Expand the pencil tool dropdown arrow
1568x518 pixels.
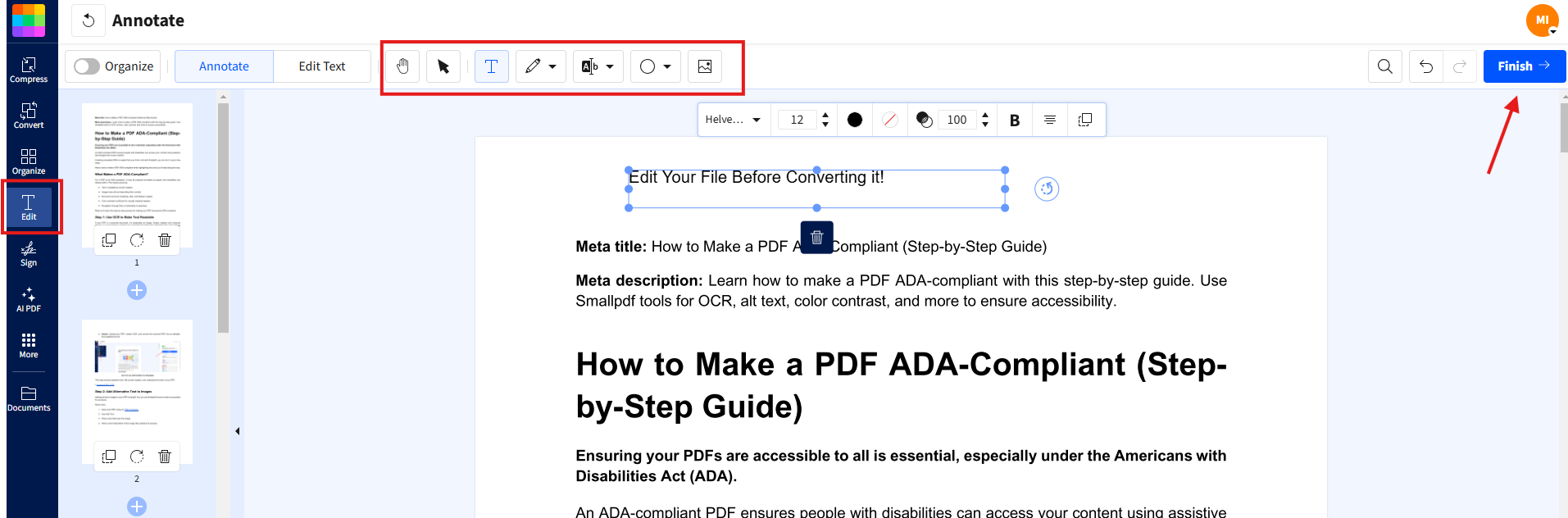(x=552, y=66)
